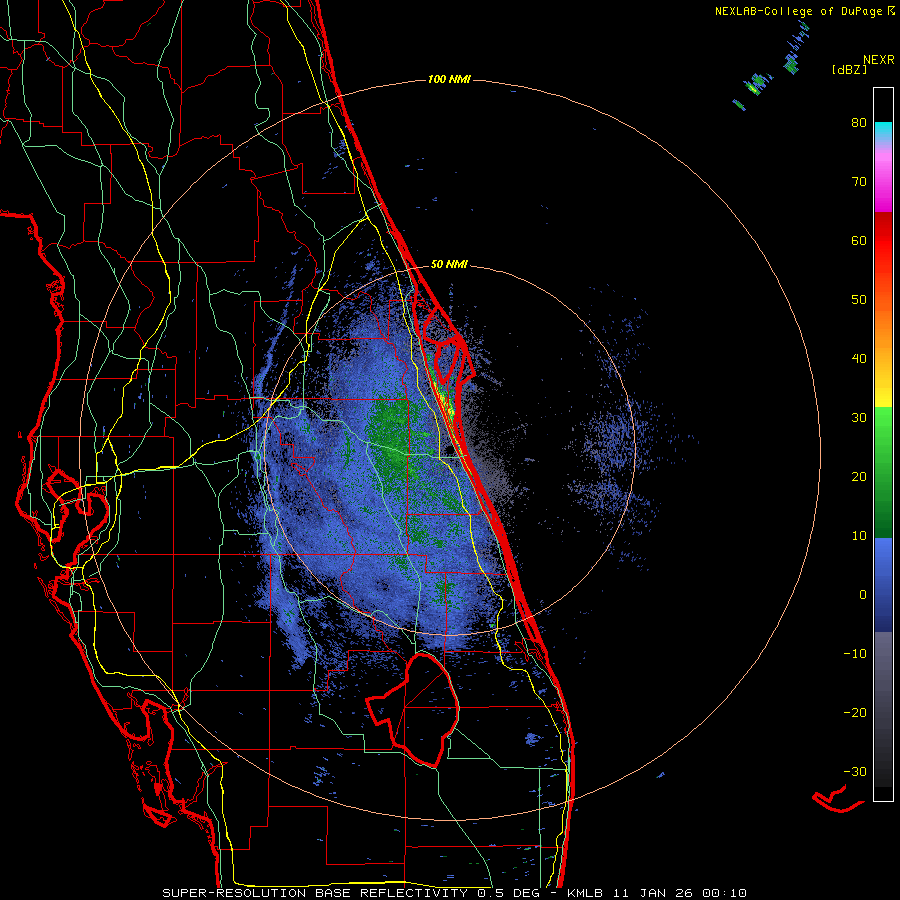Click the 0 dBZ legend value

click(863, 595)
